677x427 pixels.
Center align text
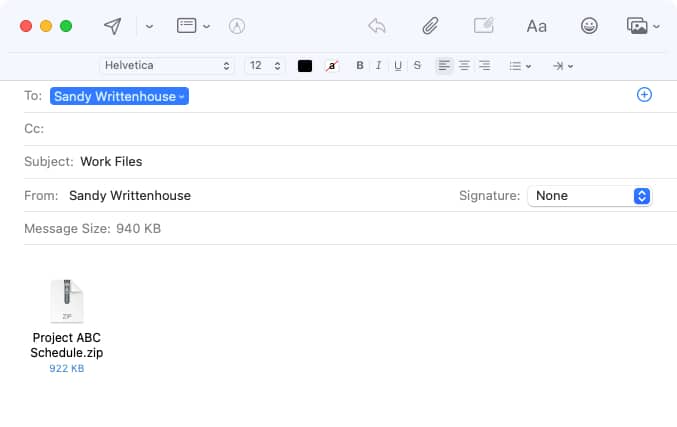(x=464, y=66)
